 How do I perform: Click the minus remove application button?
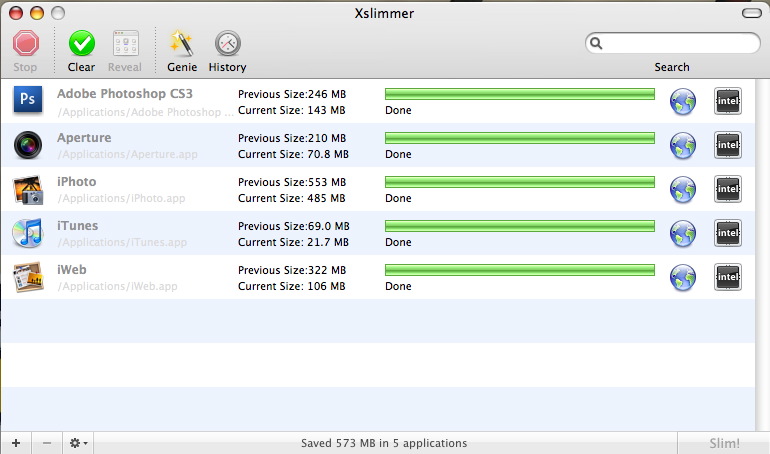tap(47, 443)
